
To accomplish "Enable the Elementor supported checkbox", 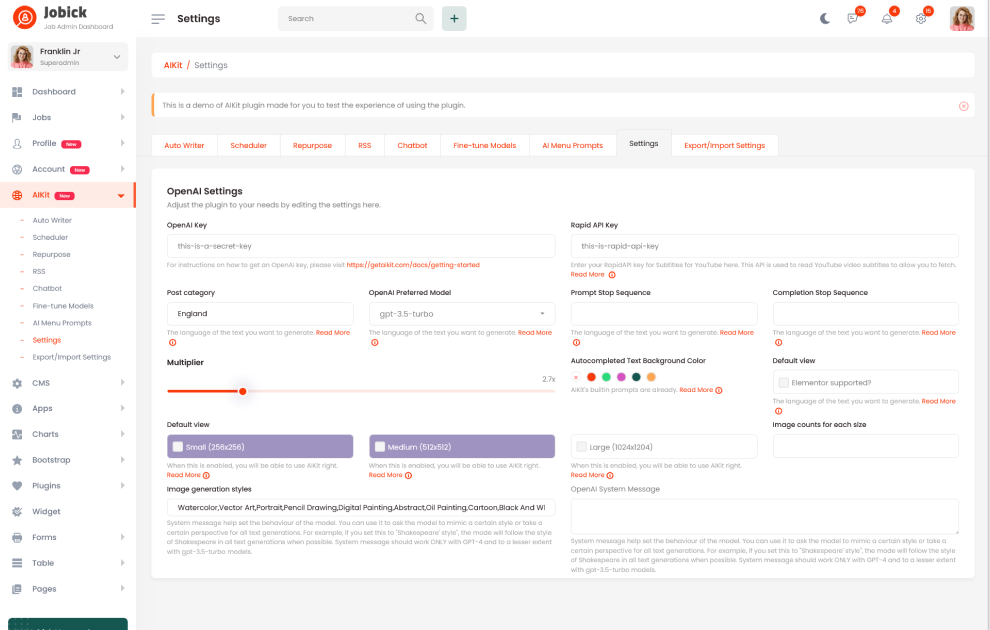I will (783, 382).
